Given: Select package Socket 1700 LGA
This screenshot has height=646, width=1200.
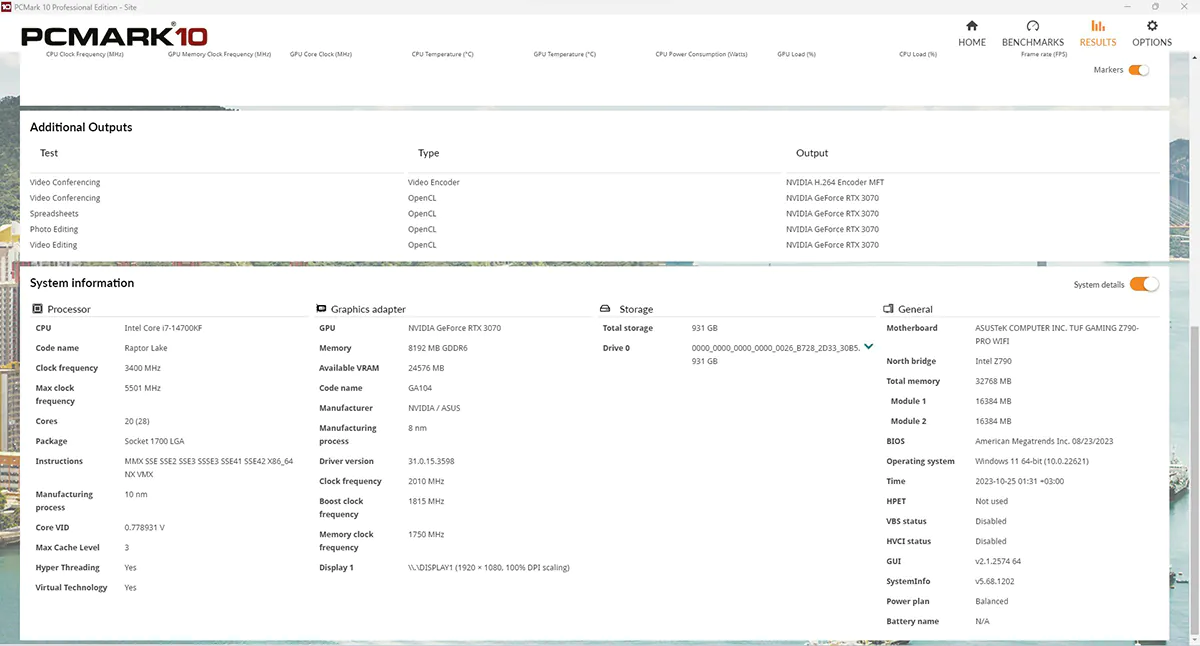Looking at the screenshot, I should (154, 441).
